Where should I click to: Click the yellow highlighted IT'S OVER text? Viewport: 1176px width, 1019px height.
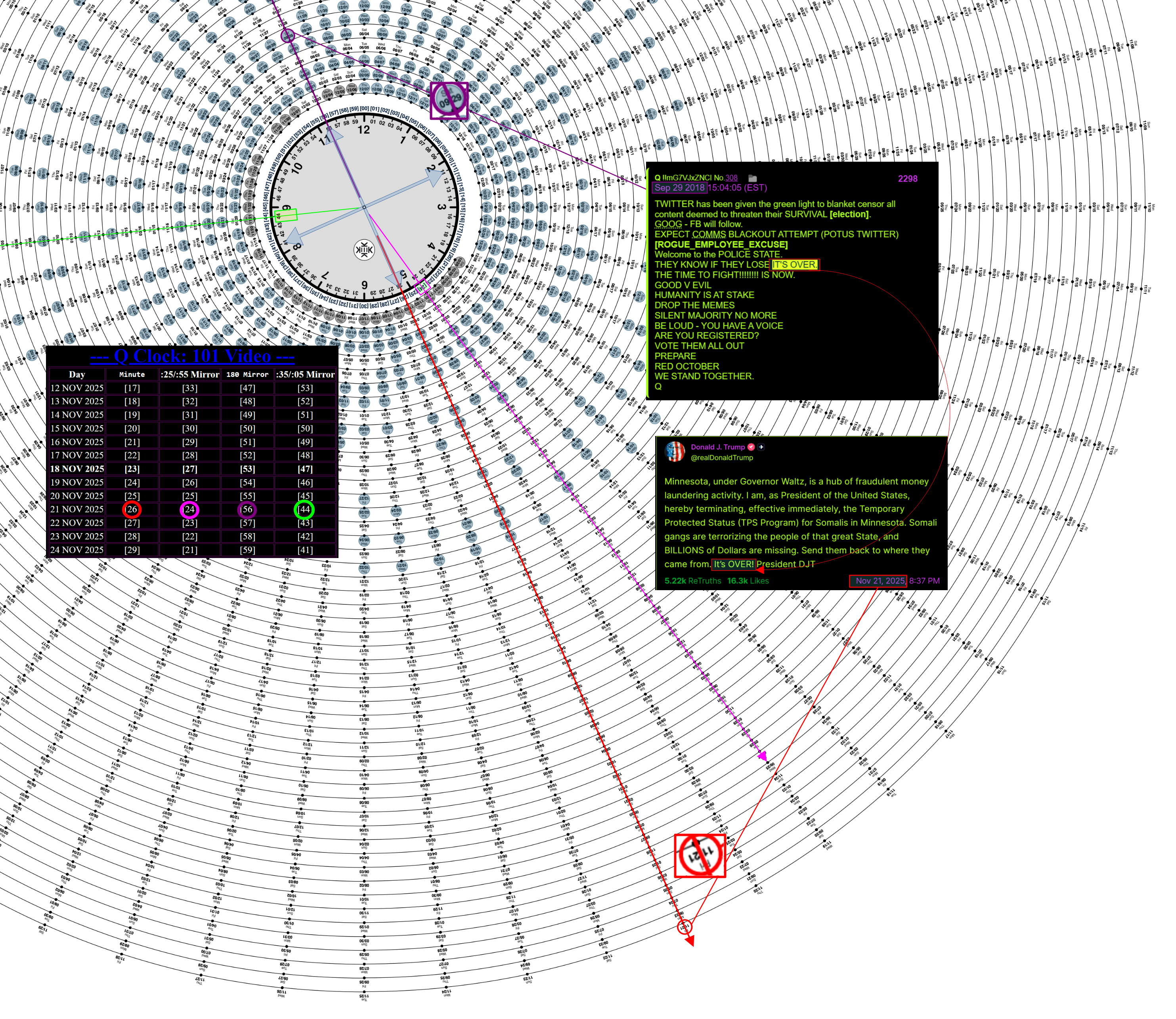click(794, 264)
